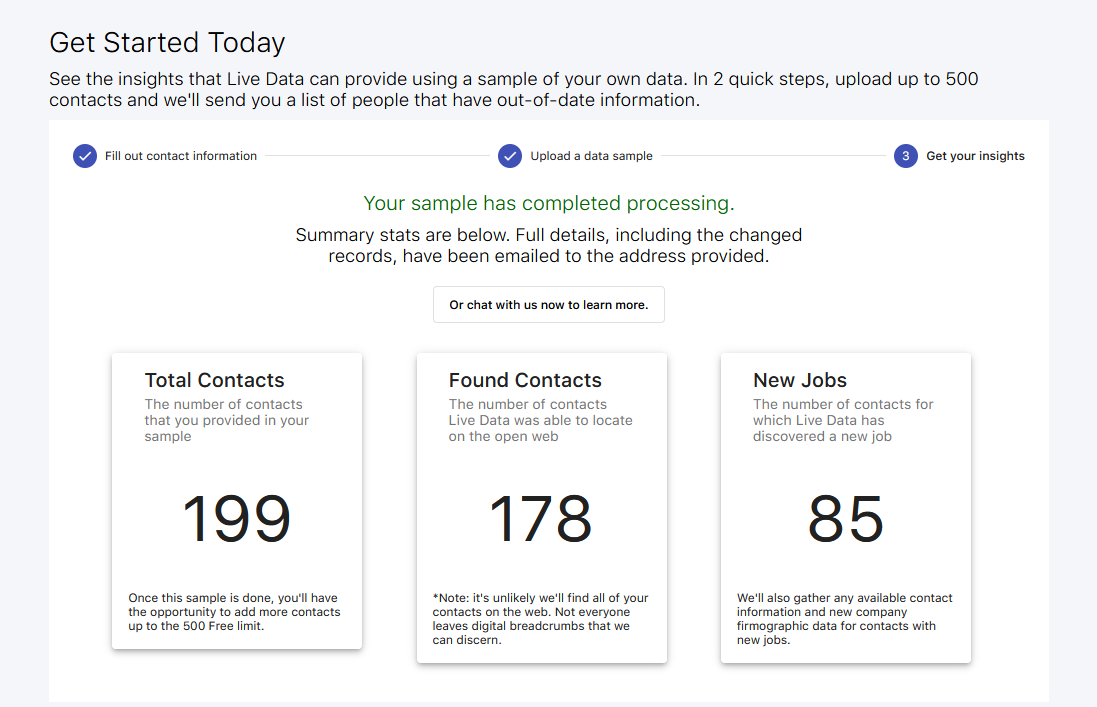Click the 500 Free limit description text
The height and width of the screenshot is (707, 1097).
pos(236,611)
